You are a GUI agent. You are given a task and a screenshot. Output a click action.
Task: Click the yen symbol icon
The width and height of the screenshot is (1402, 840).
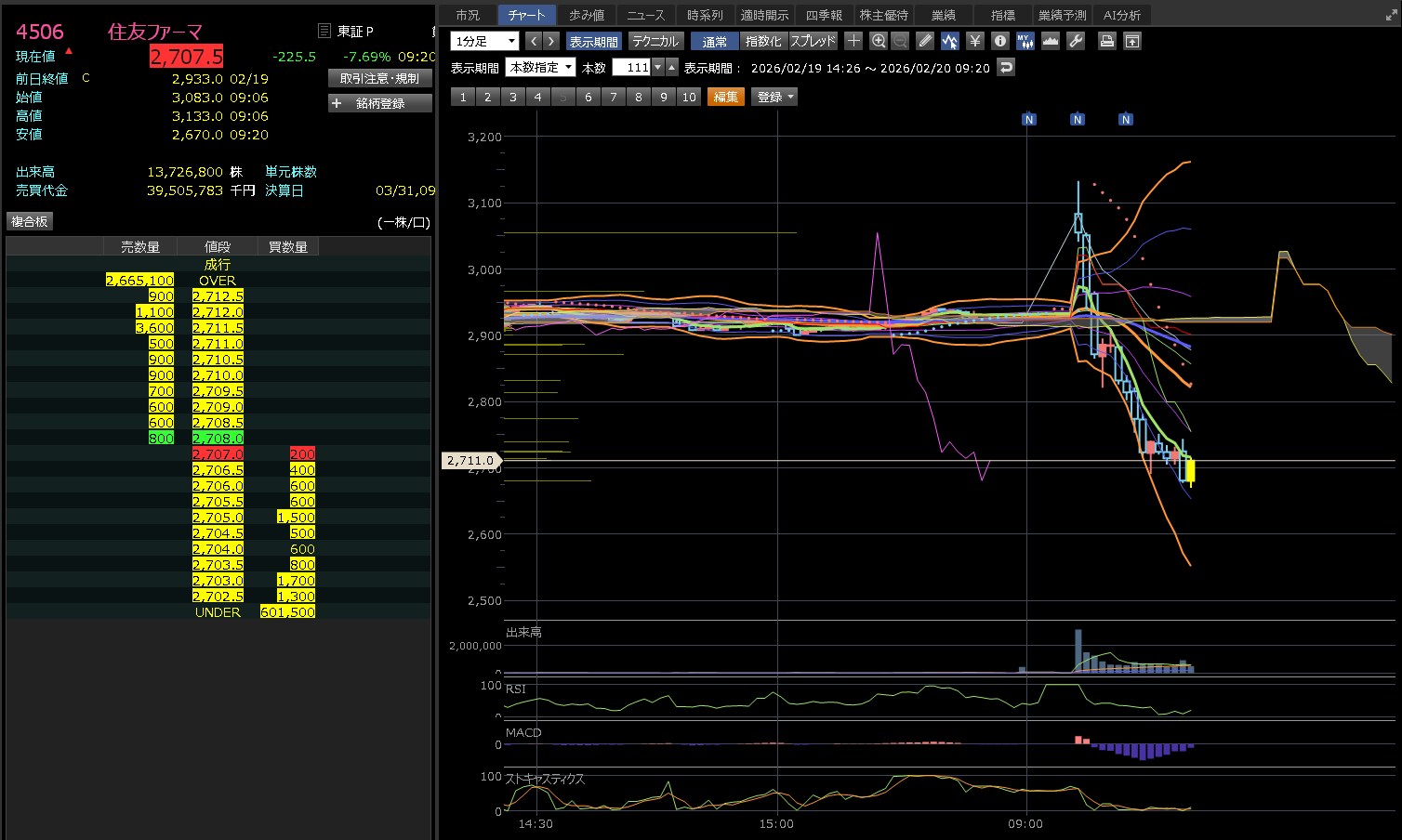click(974, 41)
